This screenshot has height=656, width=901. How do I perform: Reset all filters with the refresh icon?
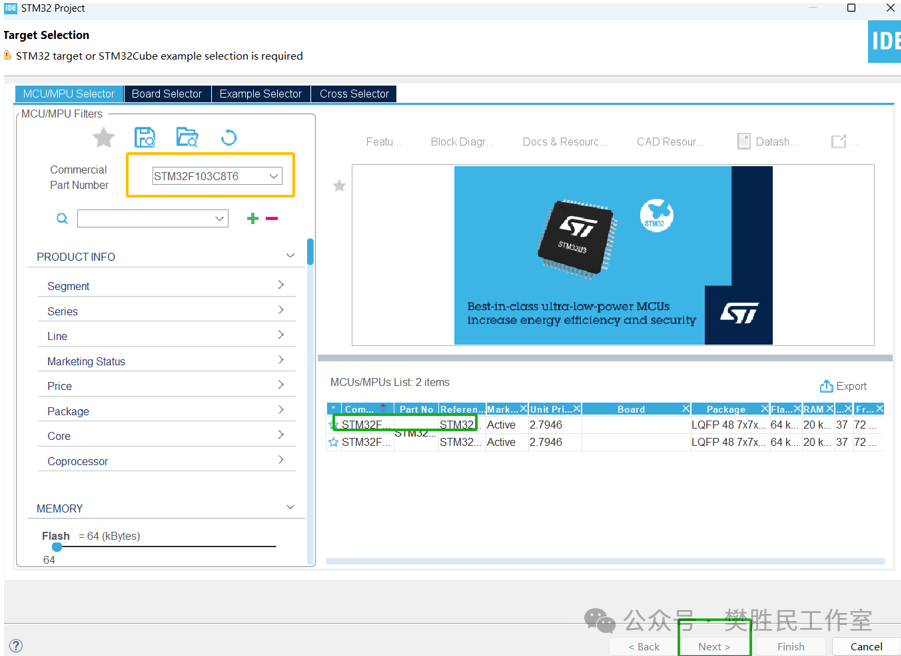(229, 138)
